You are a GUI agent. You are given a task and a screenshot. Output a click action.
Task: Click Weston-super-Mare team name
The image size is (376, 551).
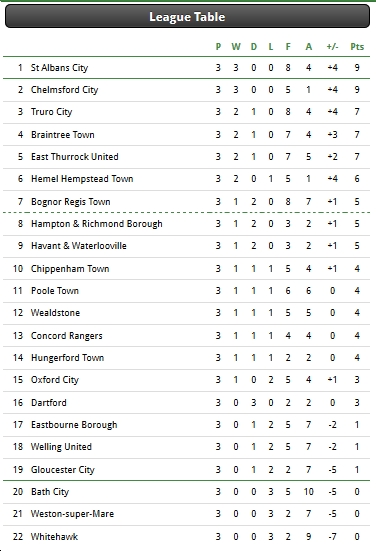coord(72,514)
